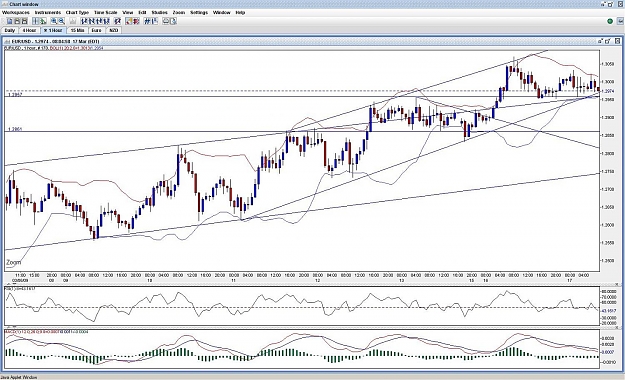This screenshot has height=380, width=625.
Task: Switch to the 15 Min chart tab
Action: [77, 30]
